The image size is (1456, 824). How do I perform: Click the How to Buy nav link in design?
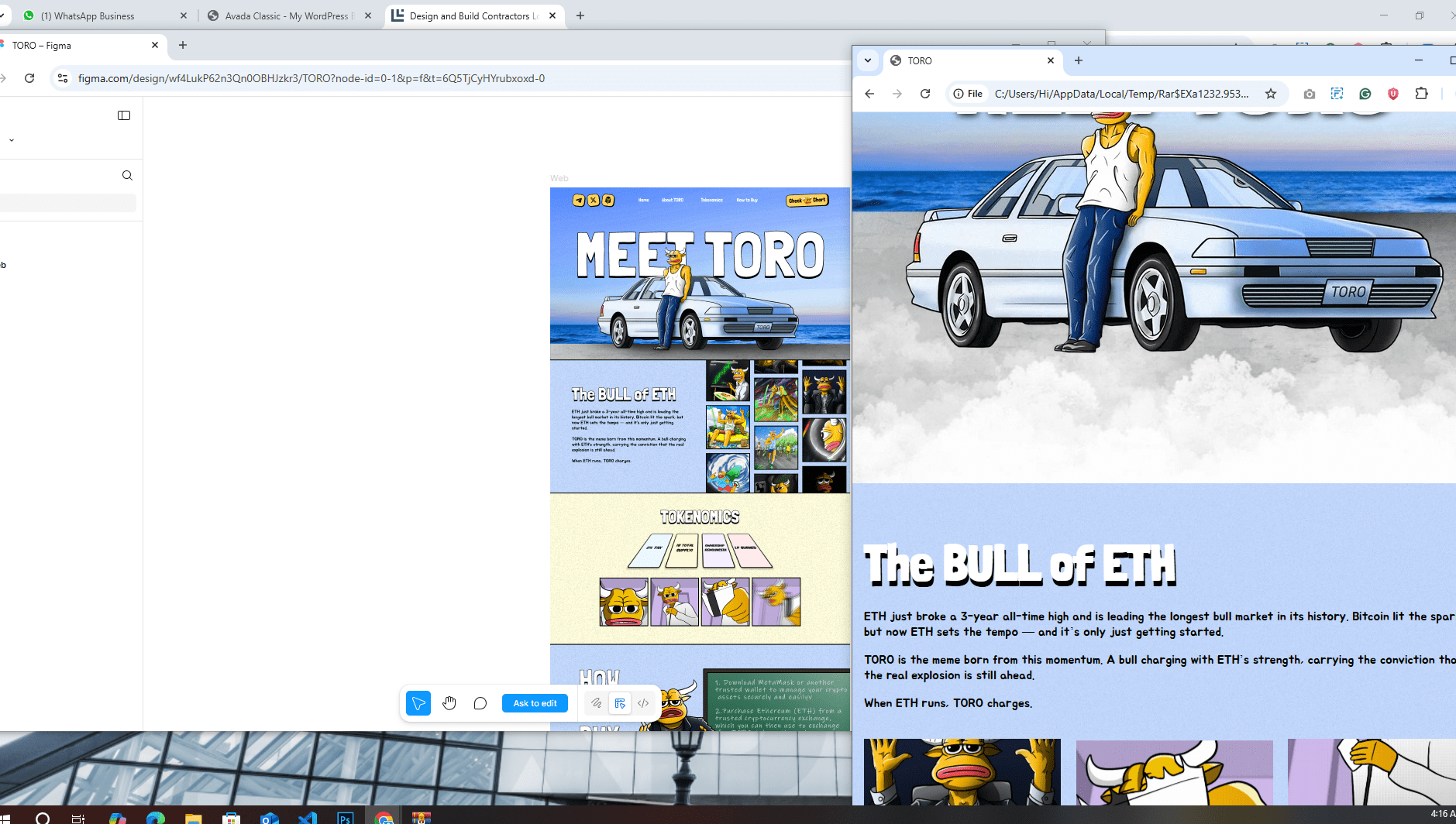coord(747,200)
